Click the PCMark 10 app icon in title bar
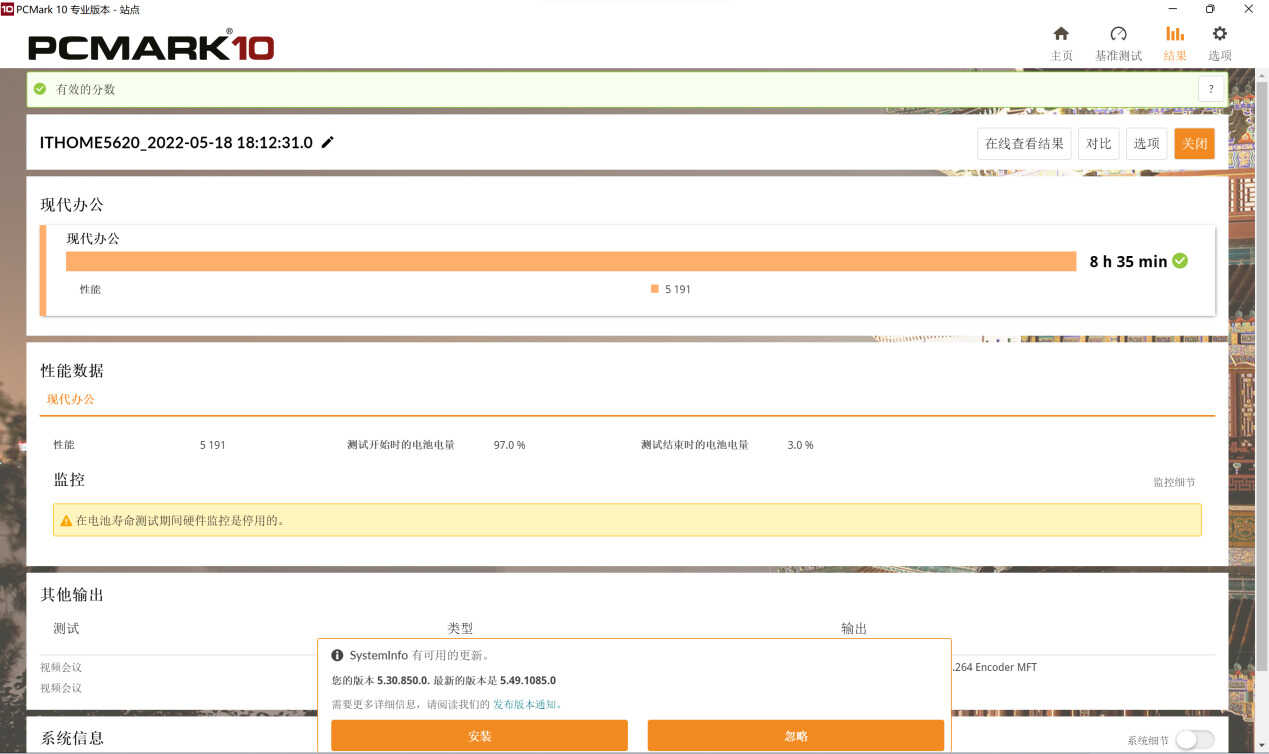The width and height of the screenshot is (1269, 754). [x=7, y=9]
